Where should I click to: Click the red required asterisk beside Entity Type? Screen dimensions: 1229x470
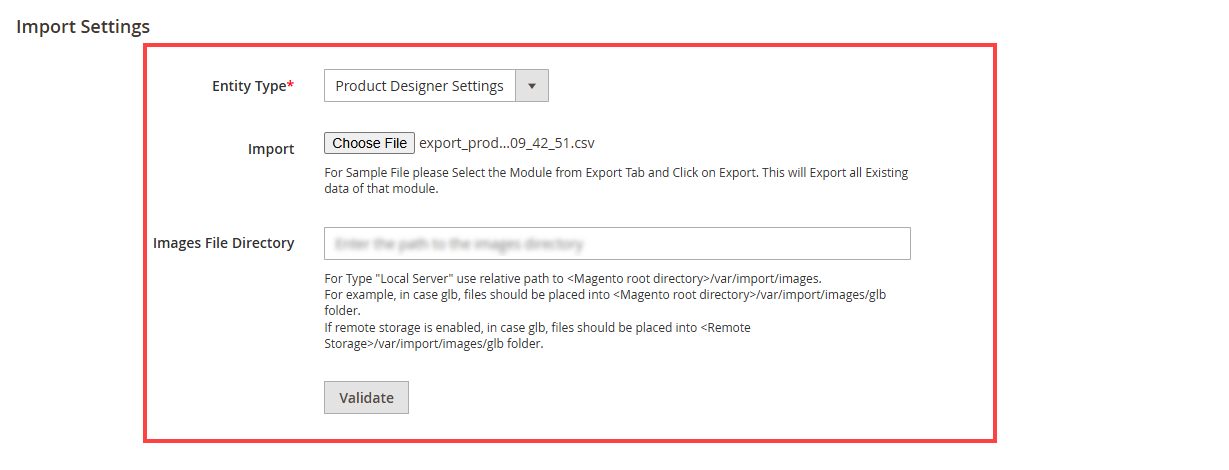click(291, 86)
